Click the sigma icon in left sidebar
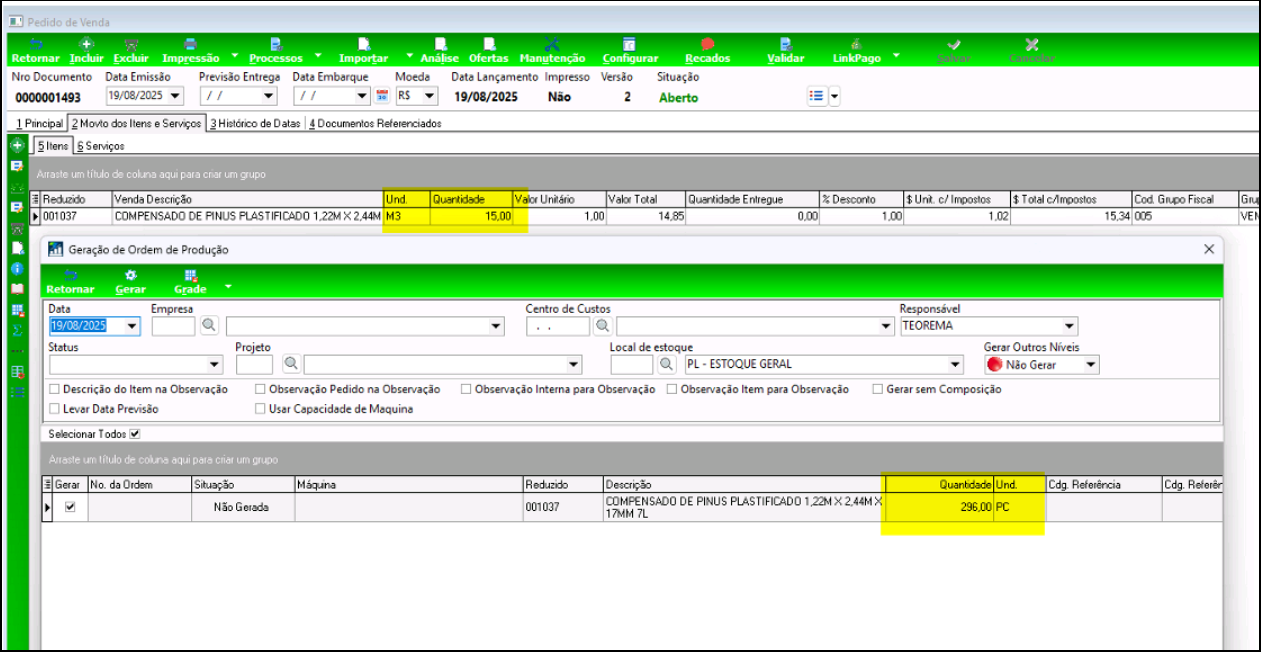 tap(17, 330)
